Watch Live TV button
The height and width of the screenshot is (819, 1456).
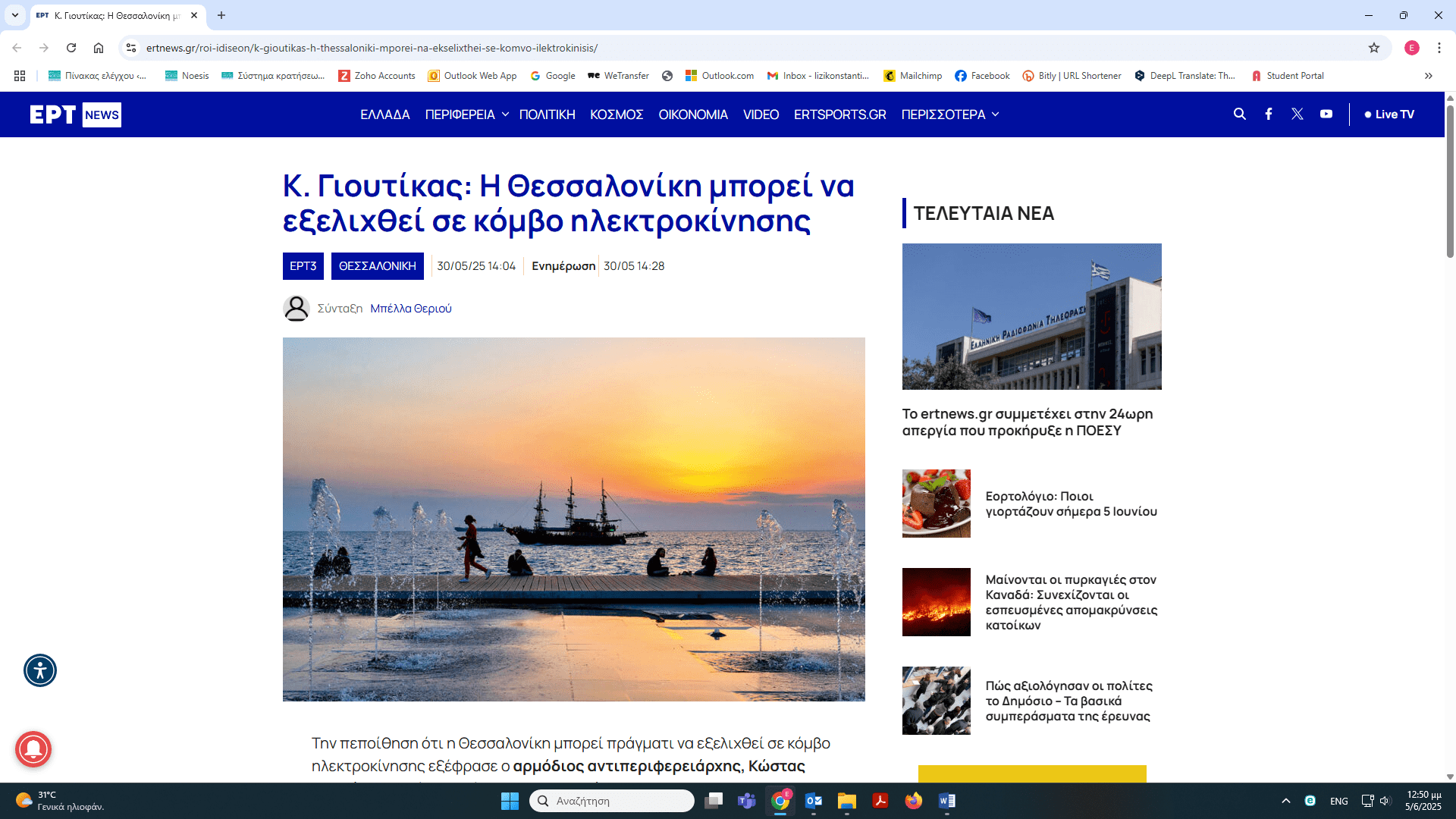pyautogui.click(x=1389, y=115)
